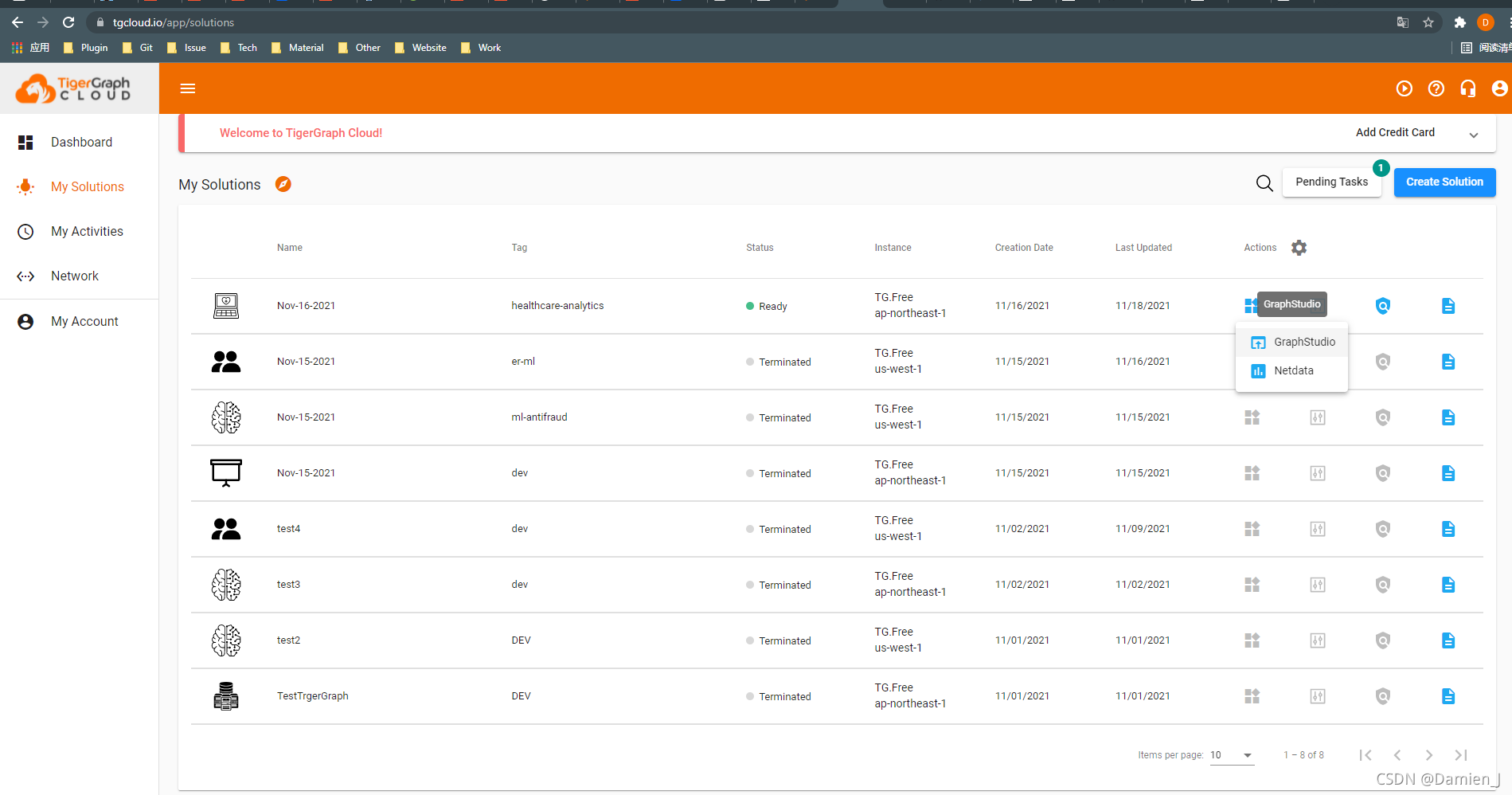Click the Last Updated column header

[x=1143, y=248]
